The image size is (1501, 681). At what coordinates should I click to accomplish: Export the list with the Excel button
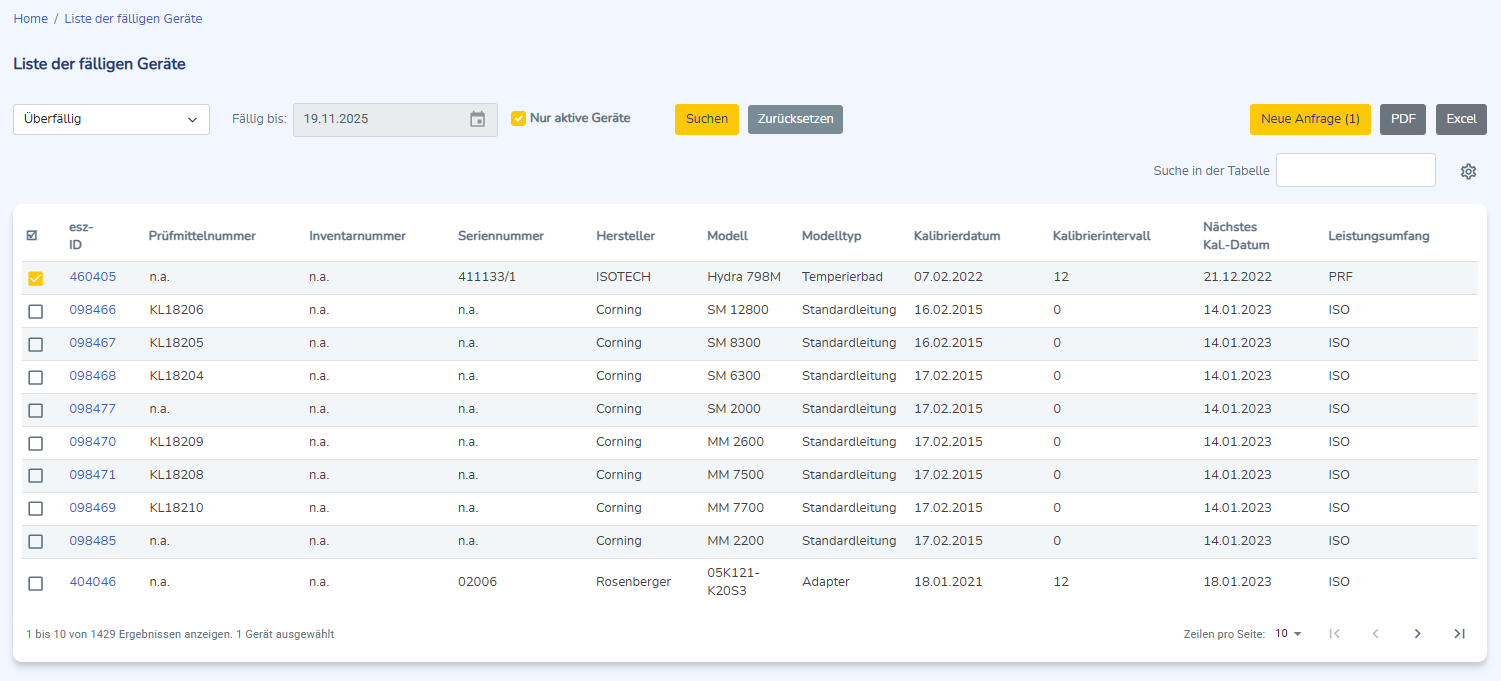(1460, 119)
